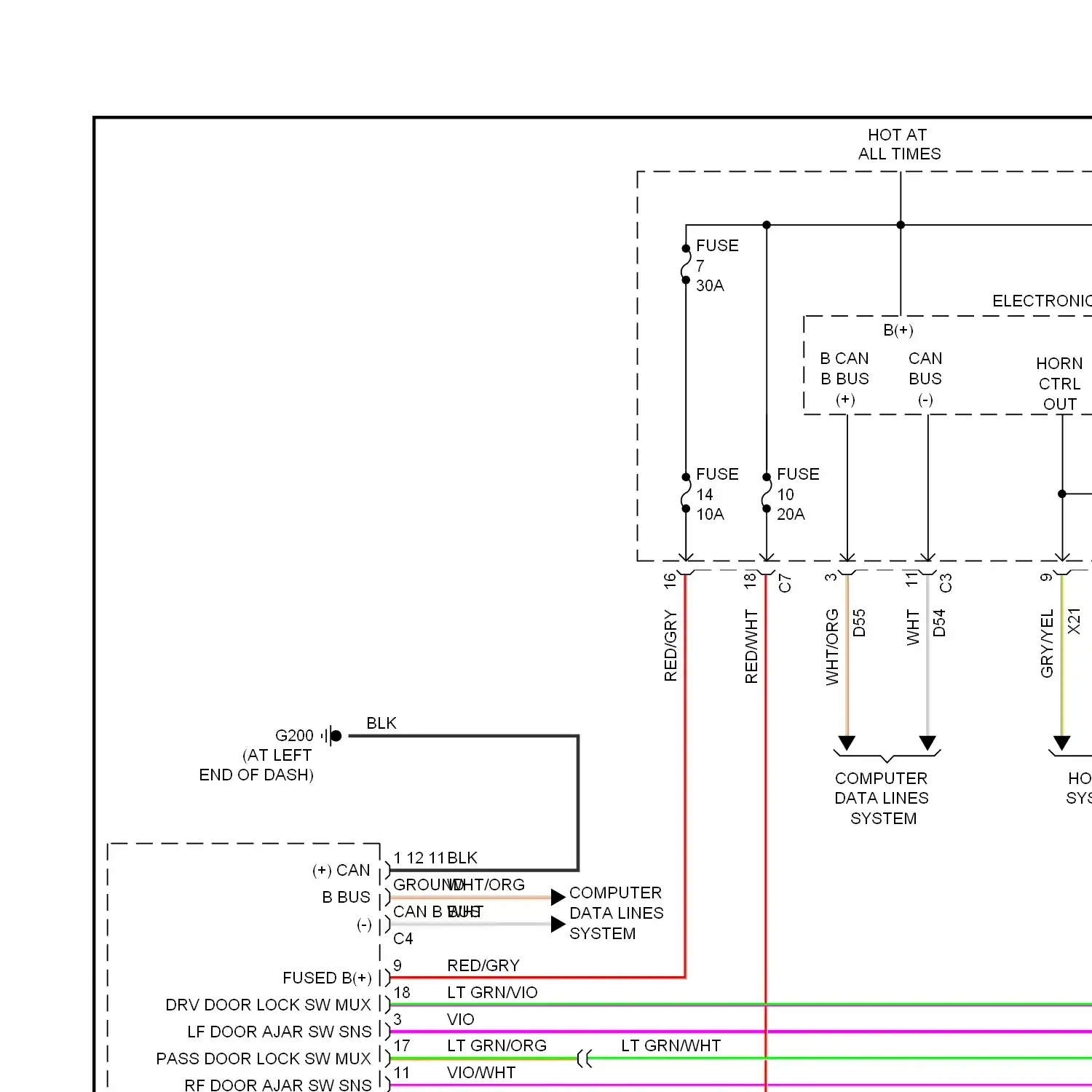The width and height of the screenshot is (1092, 1092).
Task: Click the BLK label above the ground wire
Action: pos(381,723)
